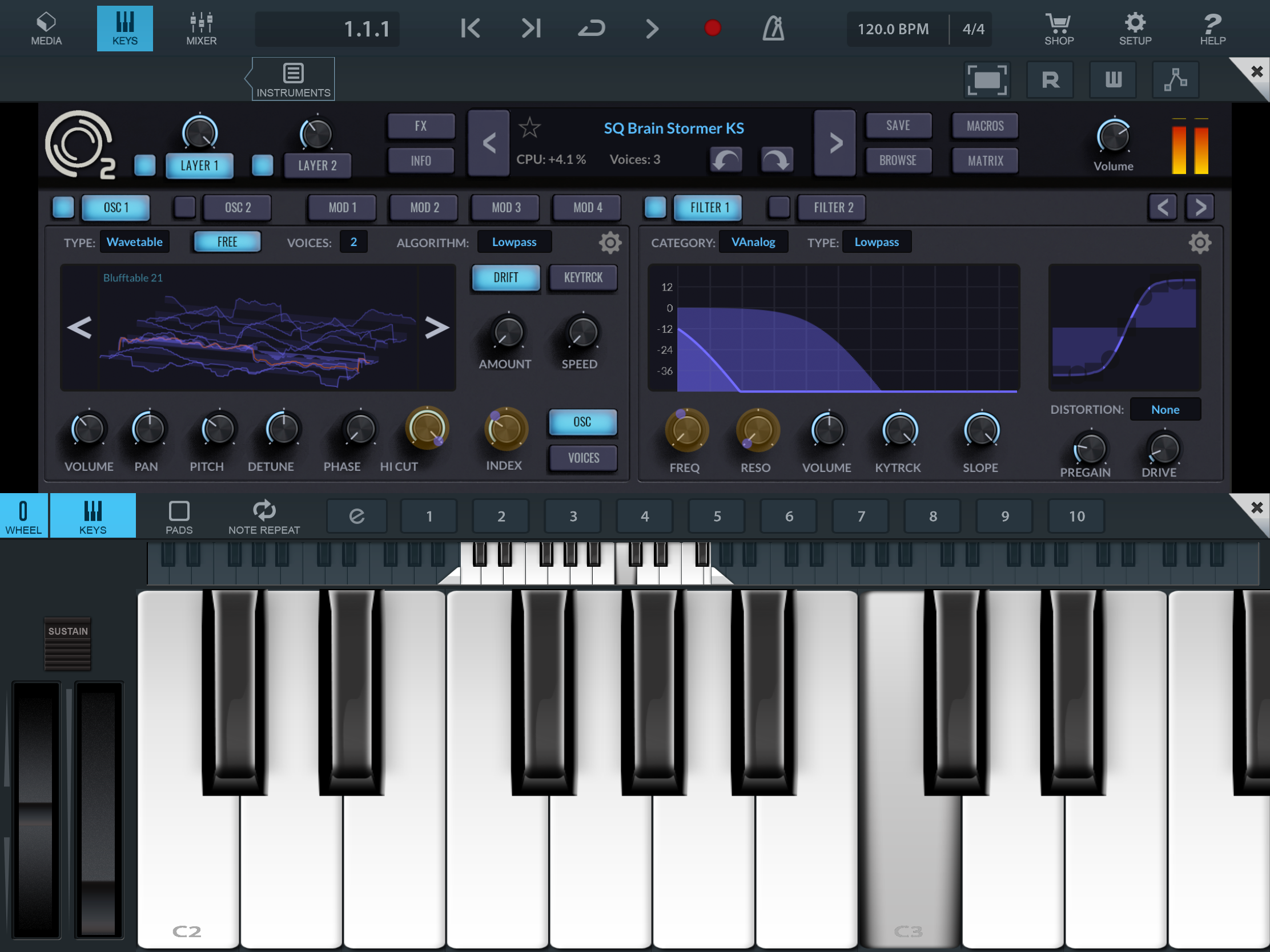Image resolution: width=1270 pixels, height=952 pixels.
Task: Enable the OSC 2 power toggle
Action: (185, 207)
